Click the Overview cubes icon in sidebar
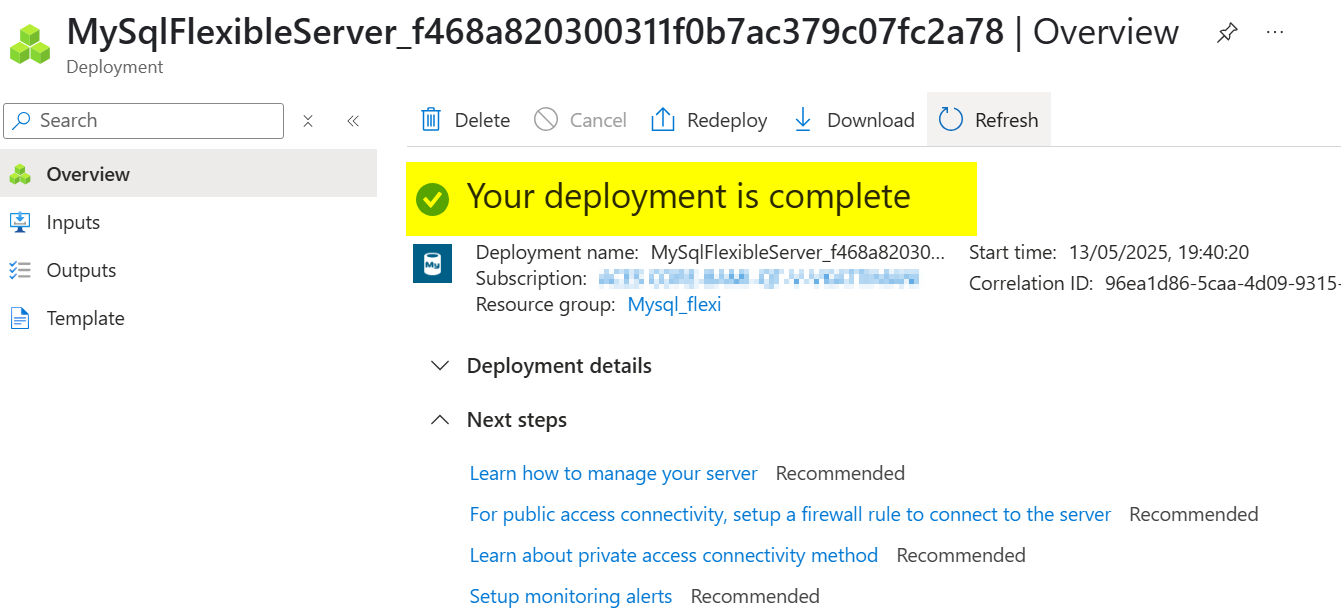This screenshot has width=1341, height=612. (x=20, y=174)
